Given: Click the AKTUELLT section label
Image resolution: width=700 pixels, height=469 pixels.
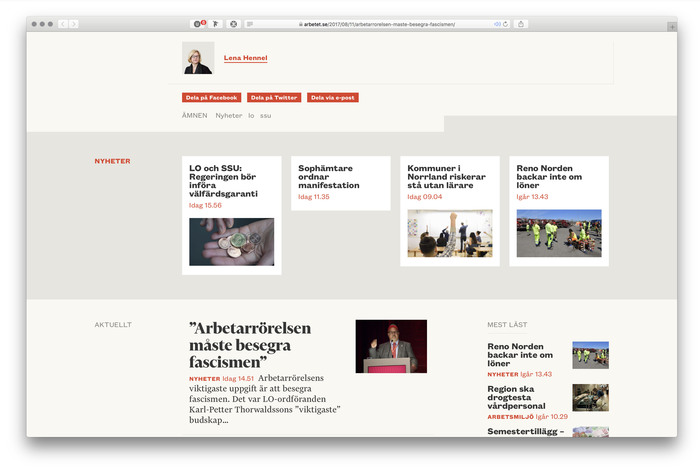Looking at the screenshot, I should (x=113, y=325).
